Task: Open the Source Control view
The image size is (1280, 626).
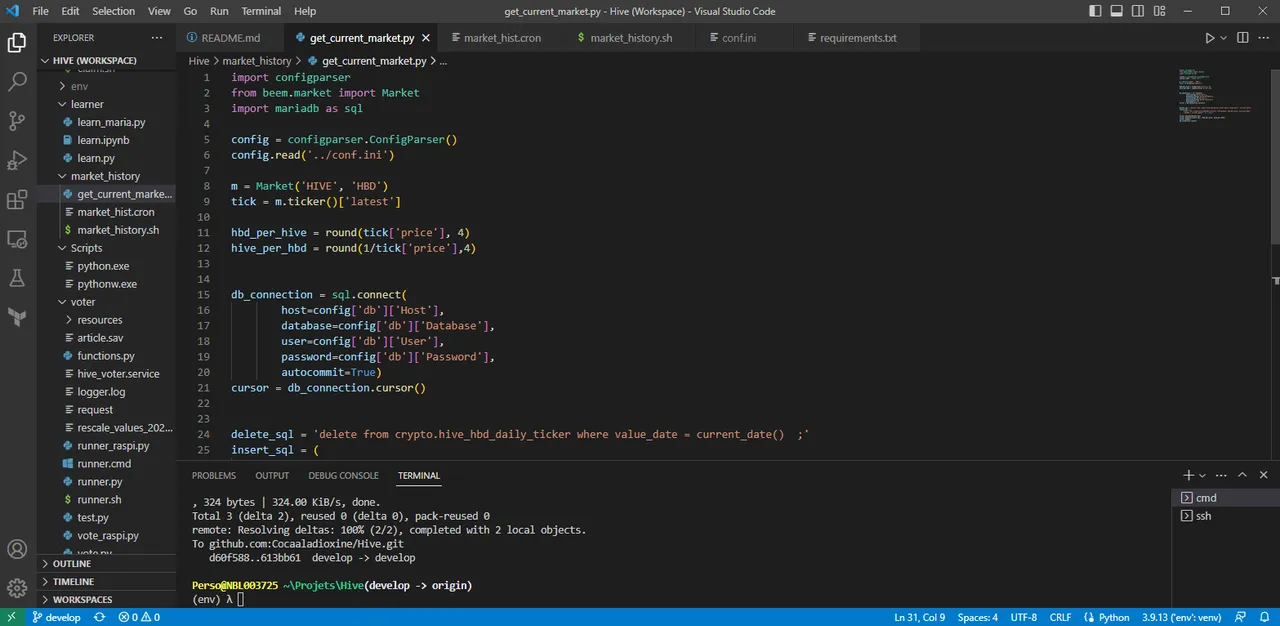Action: click(17, 121)
